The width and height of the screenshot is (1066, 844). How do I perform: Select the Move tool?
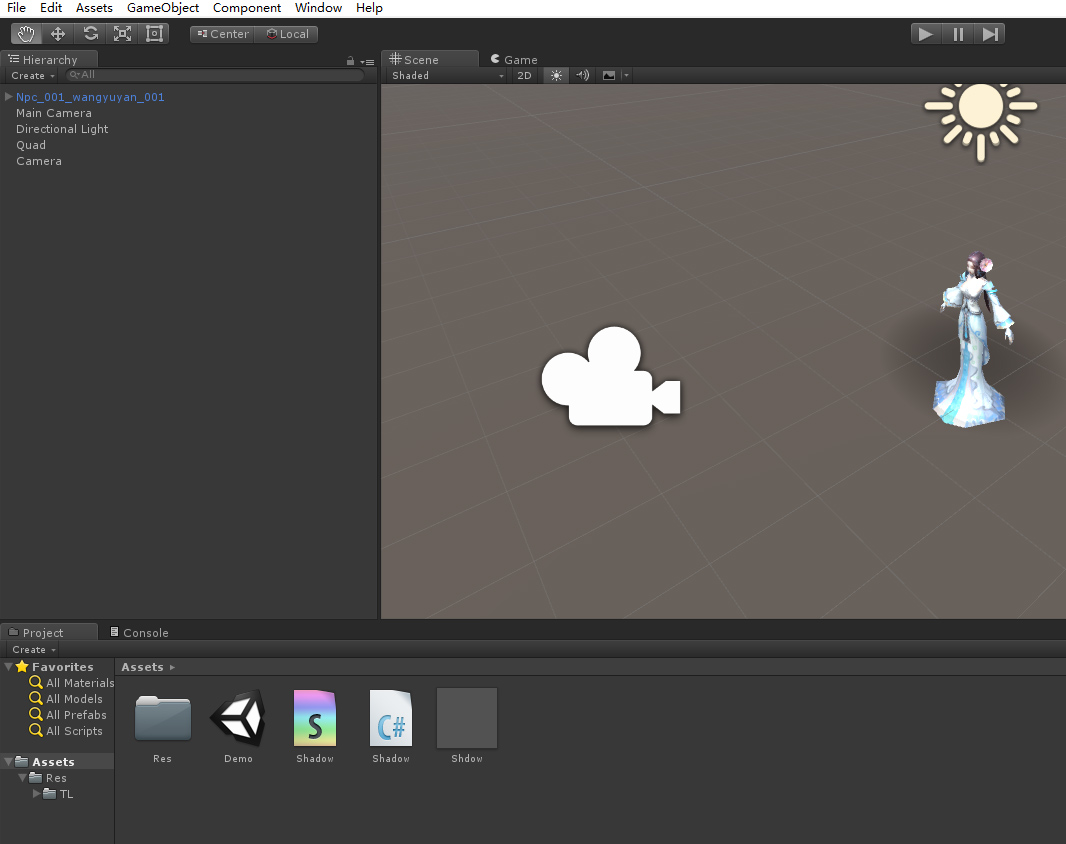pos(58,34)
